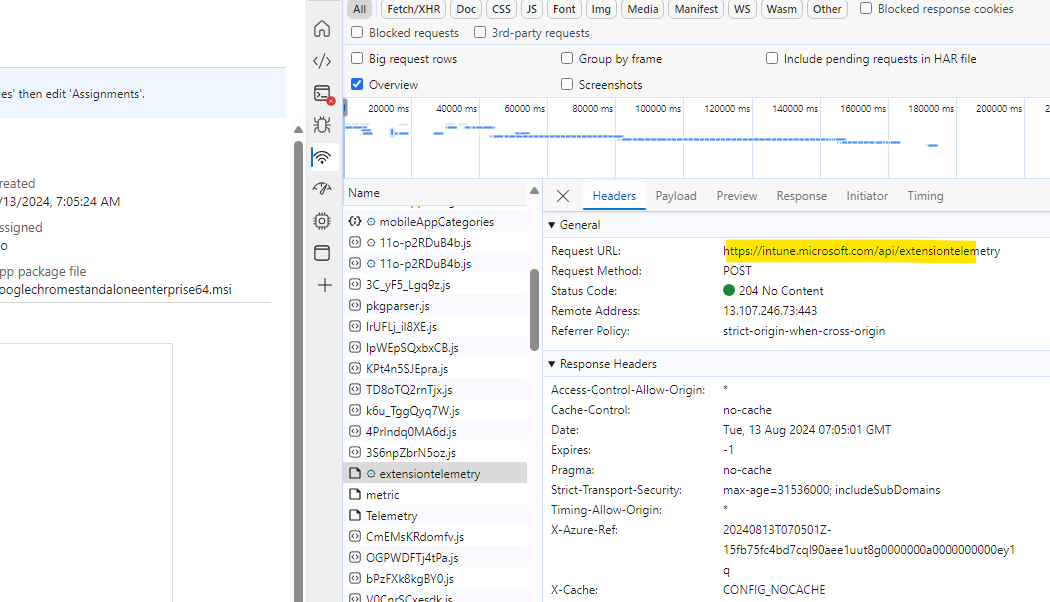Select the 4PrIndq0MA6d.js request
Image resolution: width=1050 pixels, height=602 pixels.
tap(410, 431)
